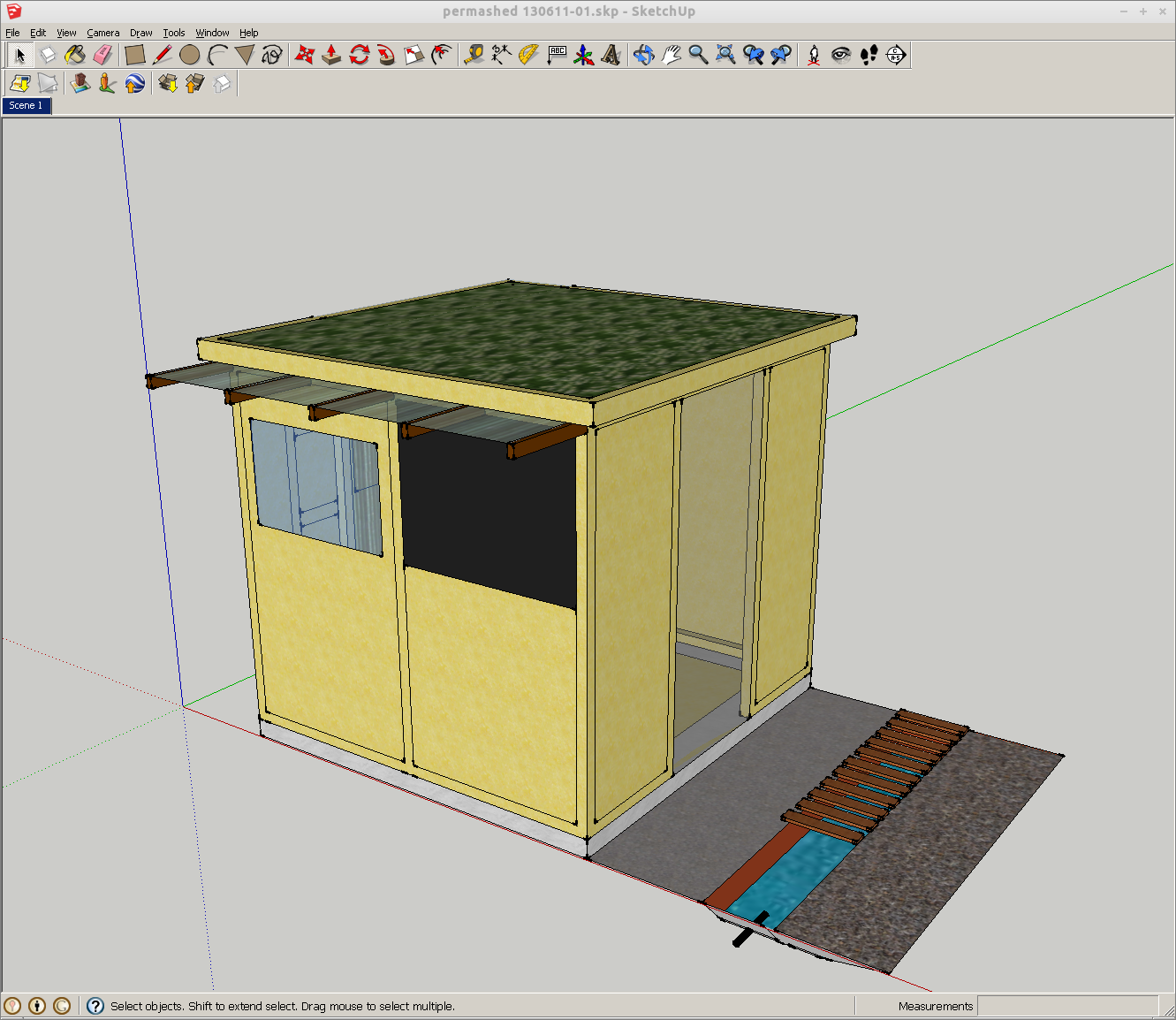Viewport: 1176px width, 1020px height.
Task: Activate the Push/Pull tool
Action: coord(330,54)
